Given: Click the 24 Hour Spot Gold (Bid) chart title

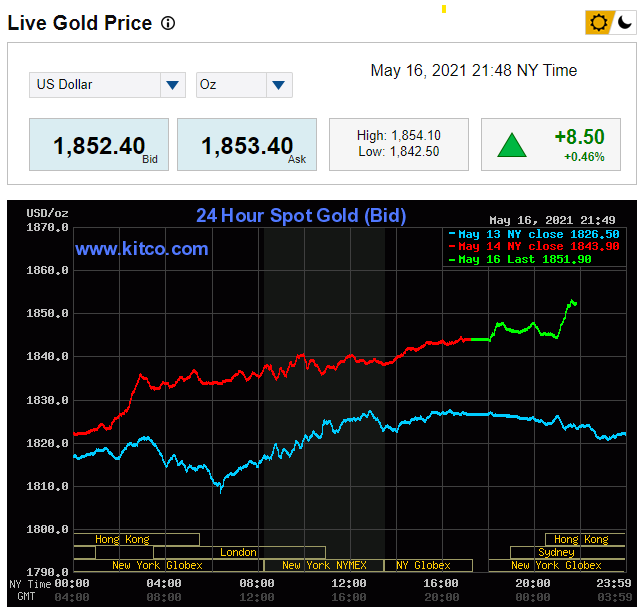Looking at the screenshot, I should [x=301, y=215].
